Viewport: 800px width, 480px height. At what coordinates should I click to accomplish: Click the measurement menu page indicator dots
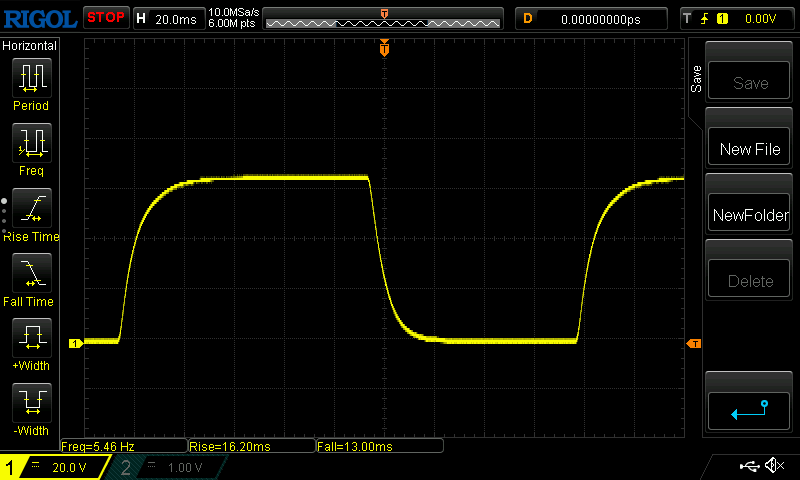pyautogui.click(x=4, y=216)
